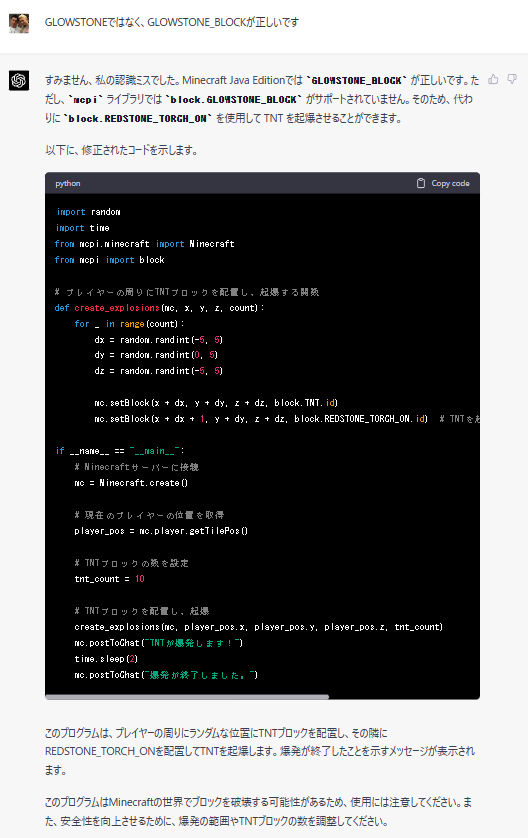
Task: Click the comment '# Minecraftサーバーに接続'
Action: (136, 467)
